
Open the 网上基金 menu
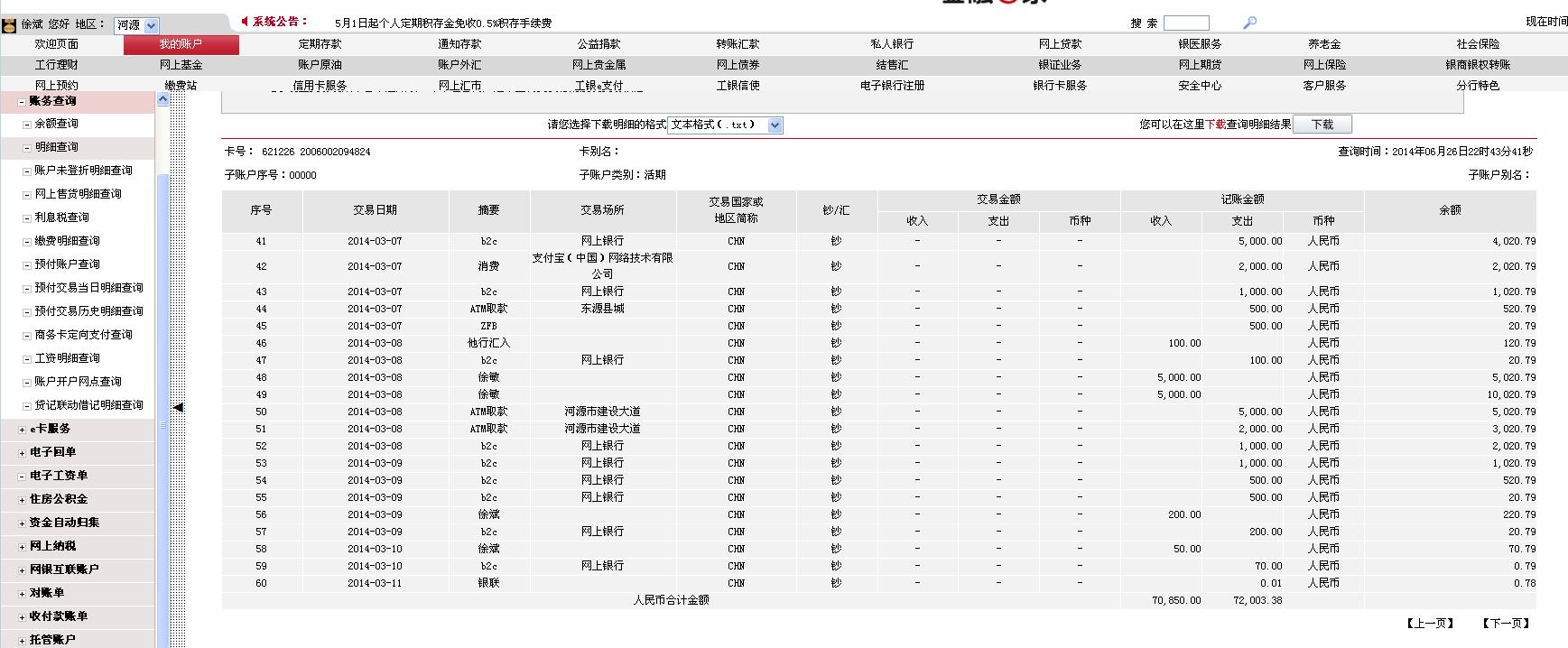pos(181,65)
